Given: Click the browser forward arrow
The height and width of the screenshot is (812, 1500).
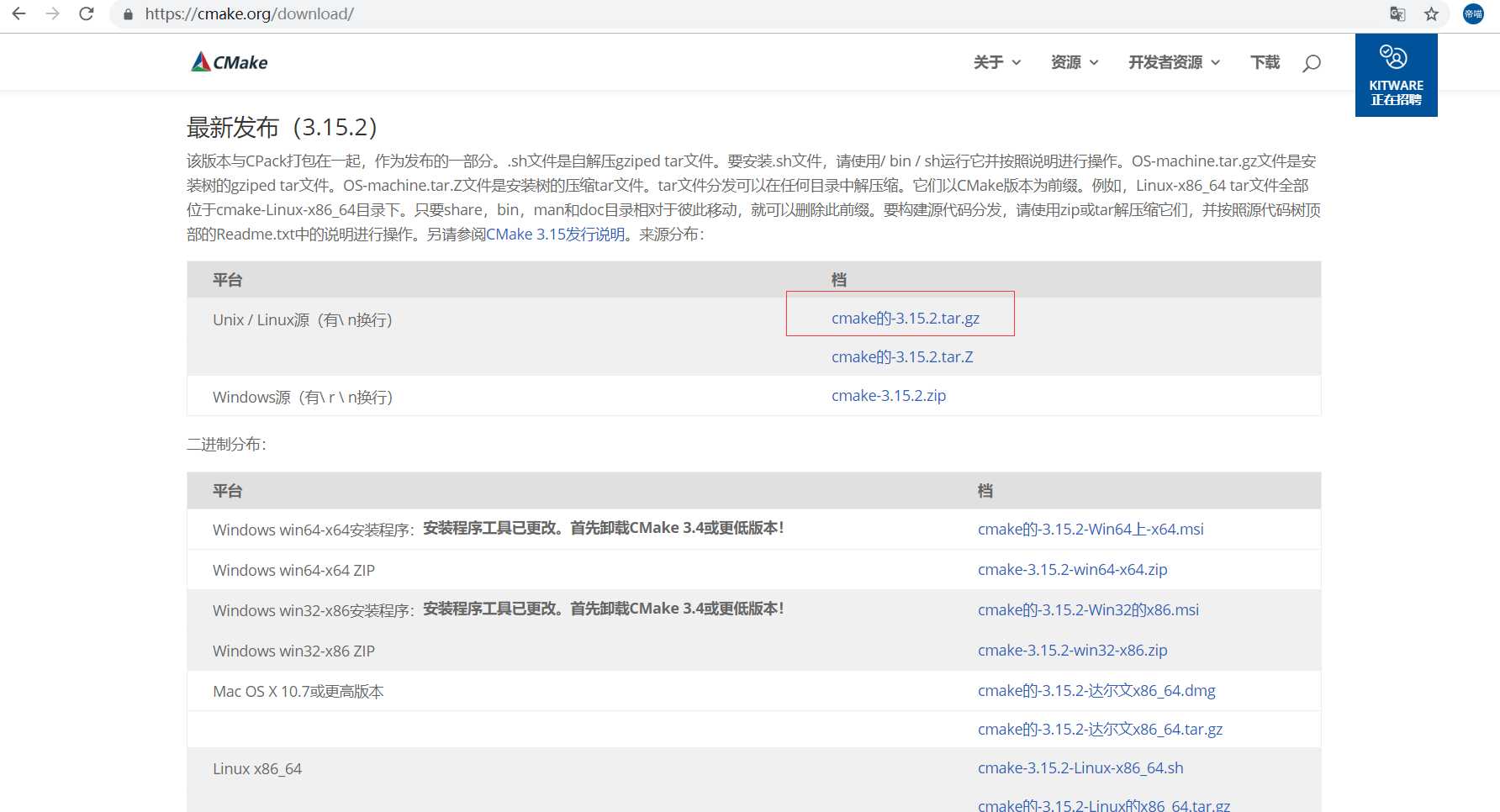Looking at the screenshot, I should [52, 14].
